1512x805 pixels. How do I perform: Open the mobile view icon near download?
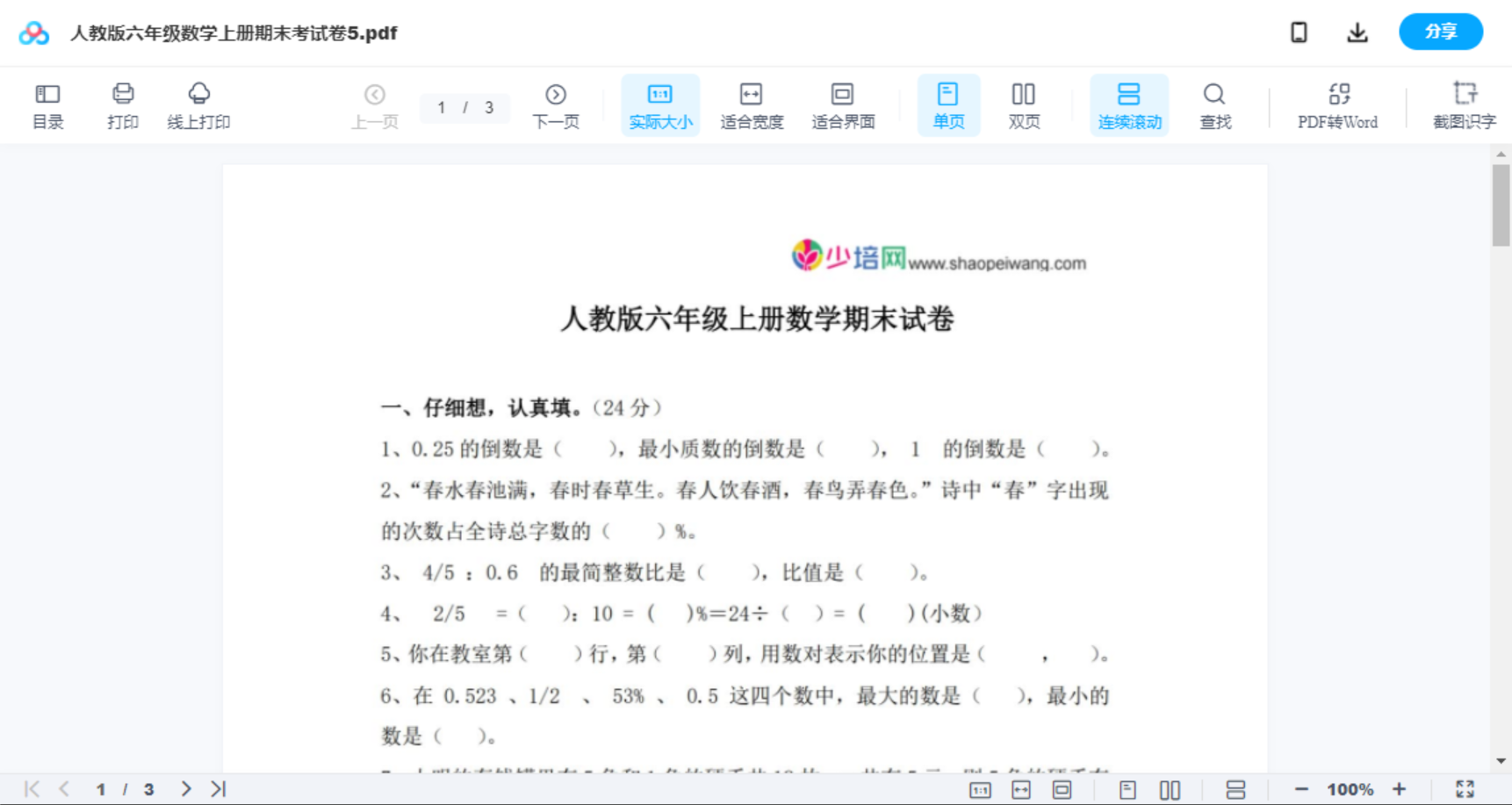[1299, 32]
